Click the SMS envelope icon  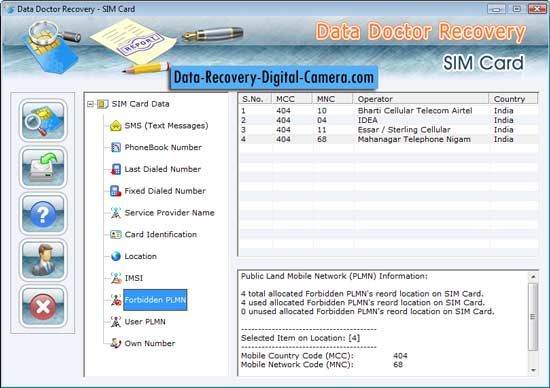115,126
